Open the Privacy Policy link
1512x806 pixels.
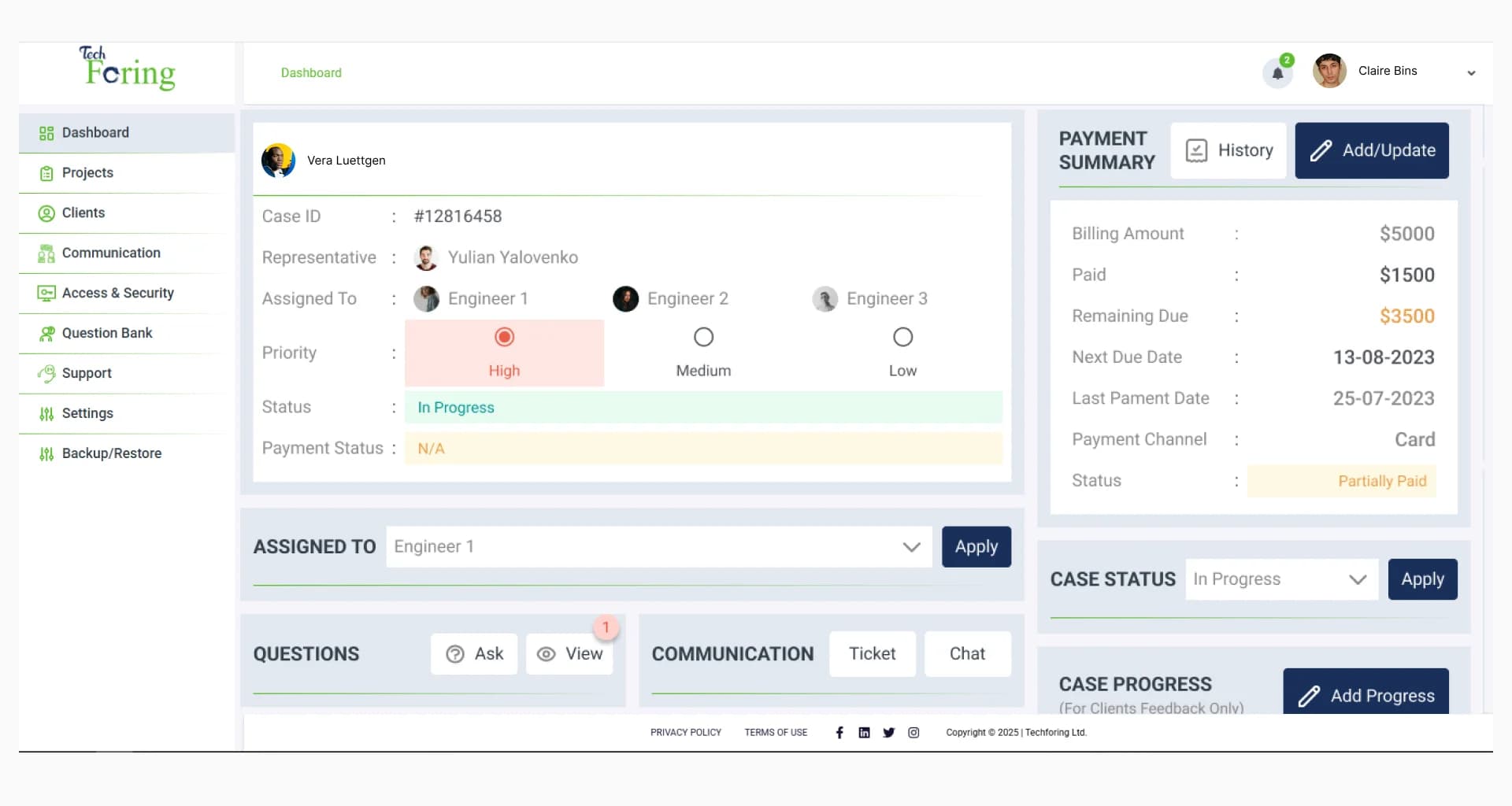tap(686, 733)
